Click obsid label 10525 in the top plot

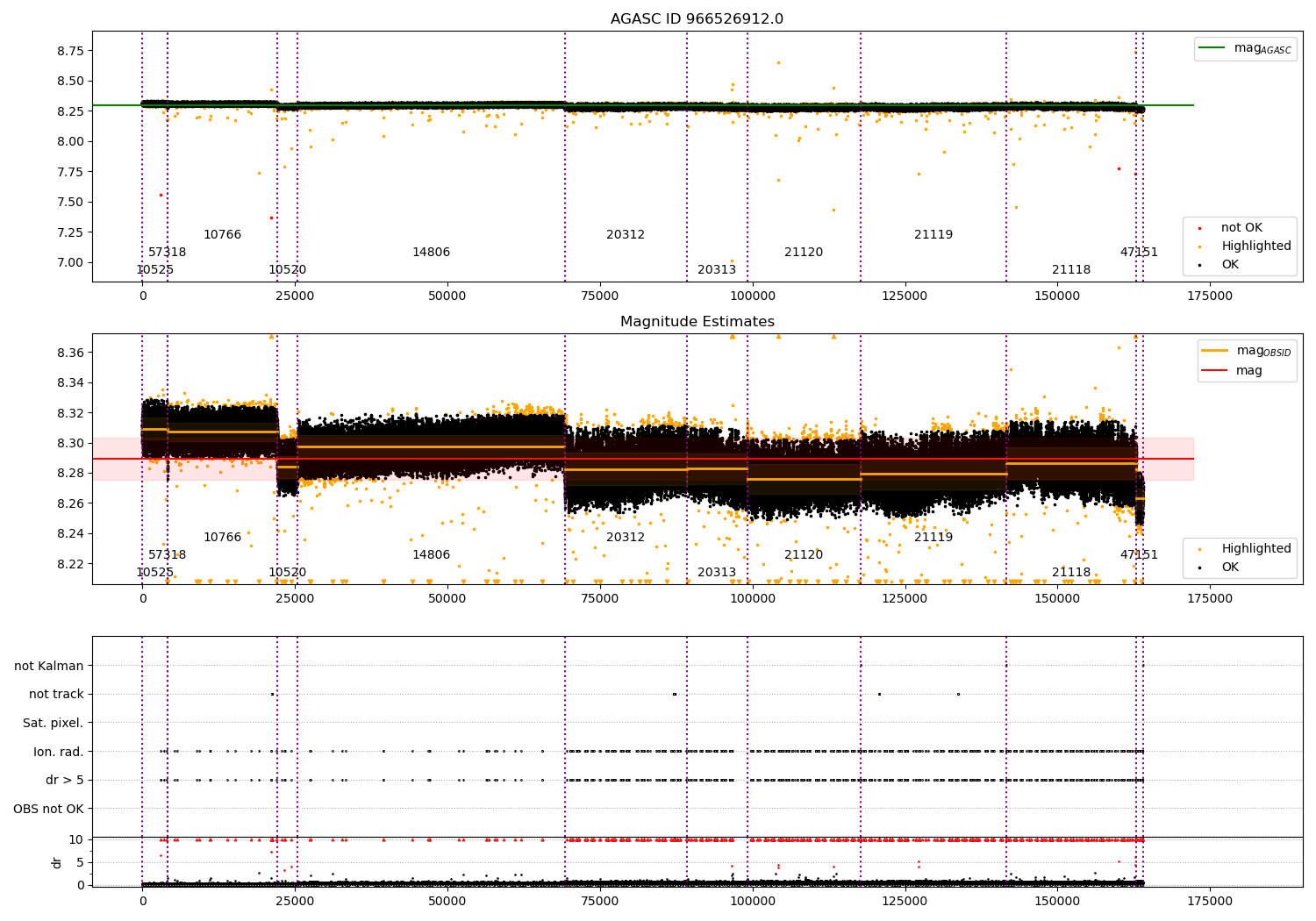click(x=154, y=270)
